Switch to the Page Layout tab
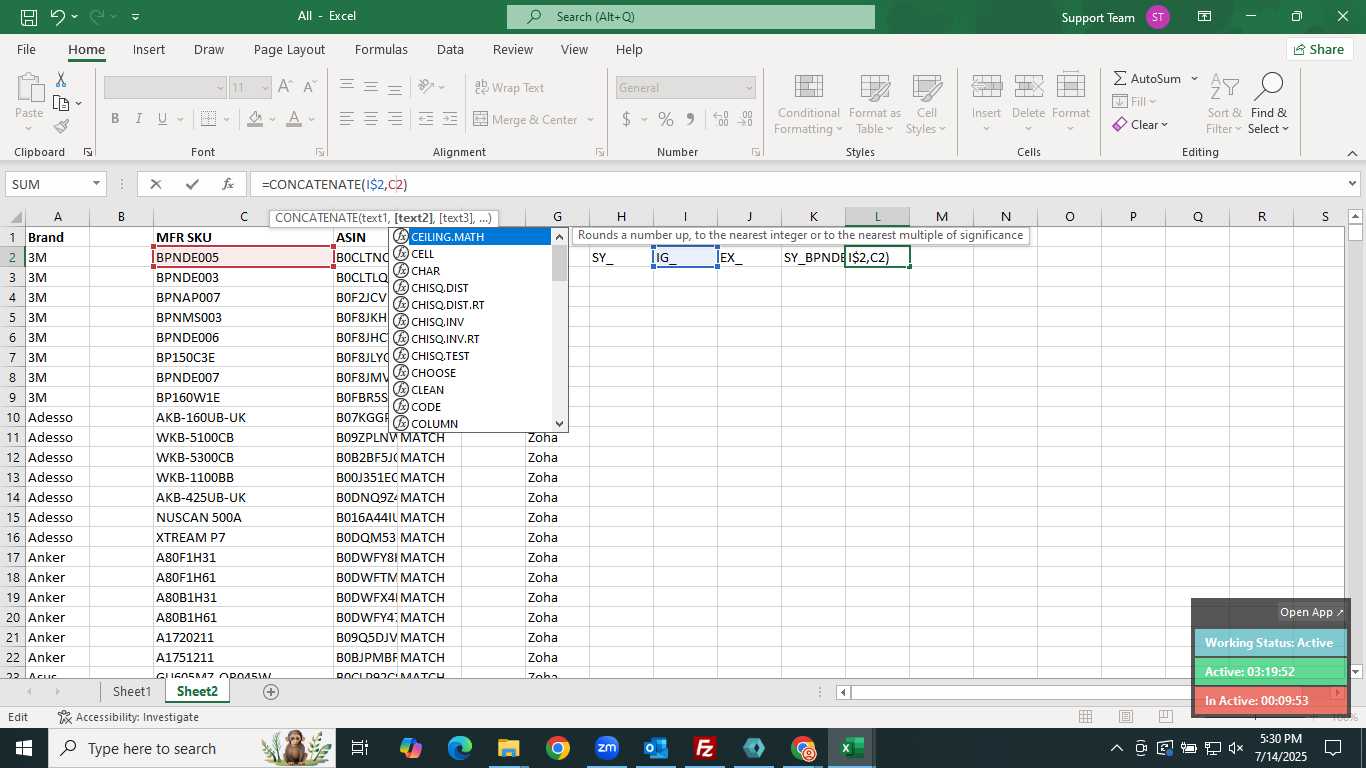The height and width of the screenshot is (768, 1366). click(x=289, y=49)
